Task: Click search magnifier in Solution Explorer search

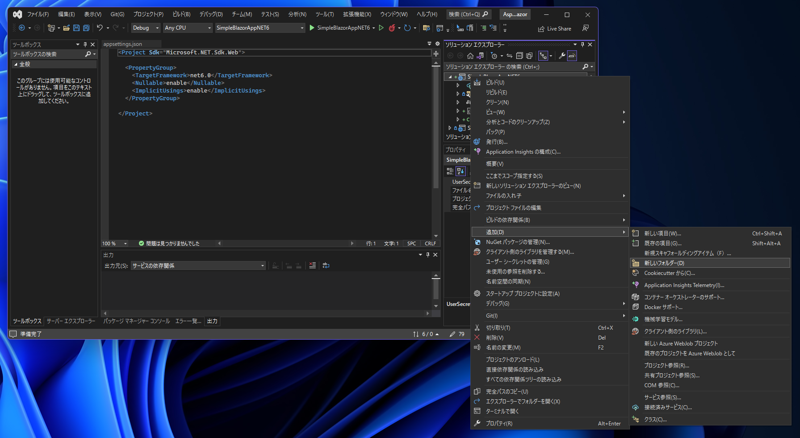Action: click(585, 67)
